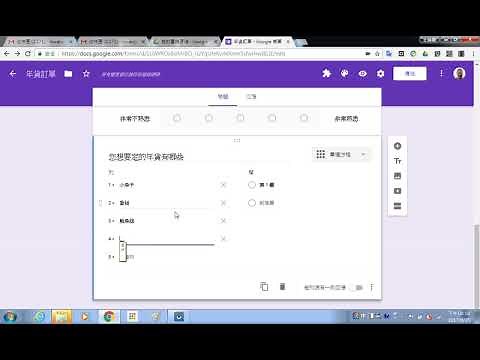
Task: Bookmark page with star in address bar
Action: tap(377, 53)
